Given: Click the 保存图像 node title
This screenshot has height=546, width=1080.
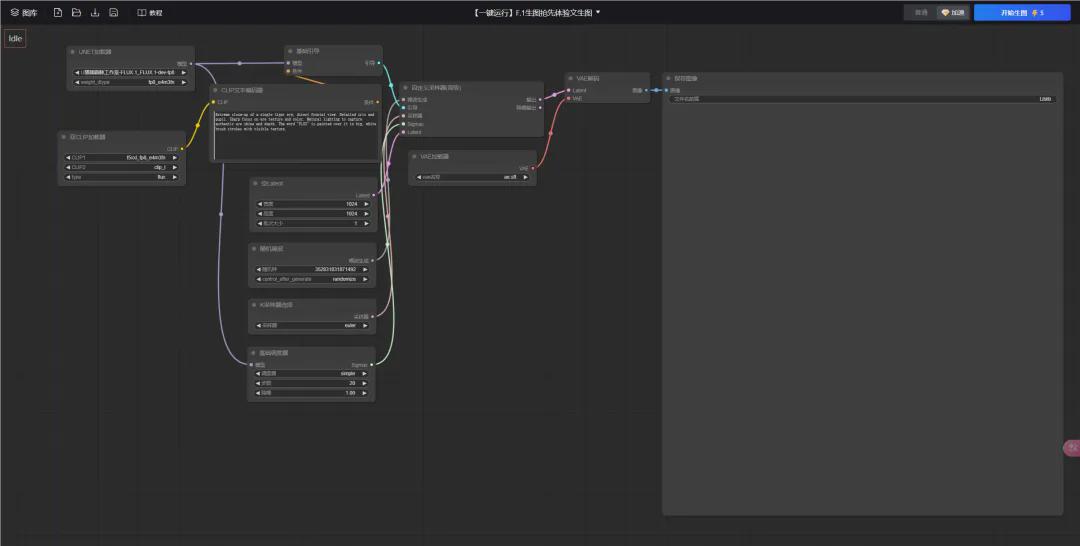Looking at the screenshot, I should click(686, 78).
